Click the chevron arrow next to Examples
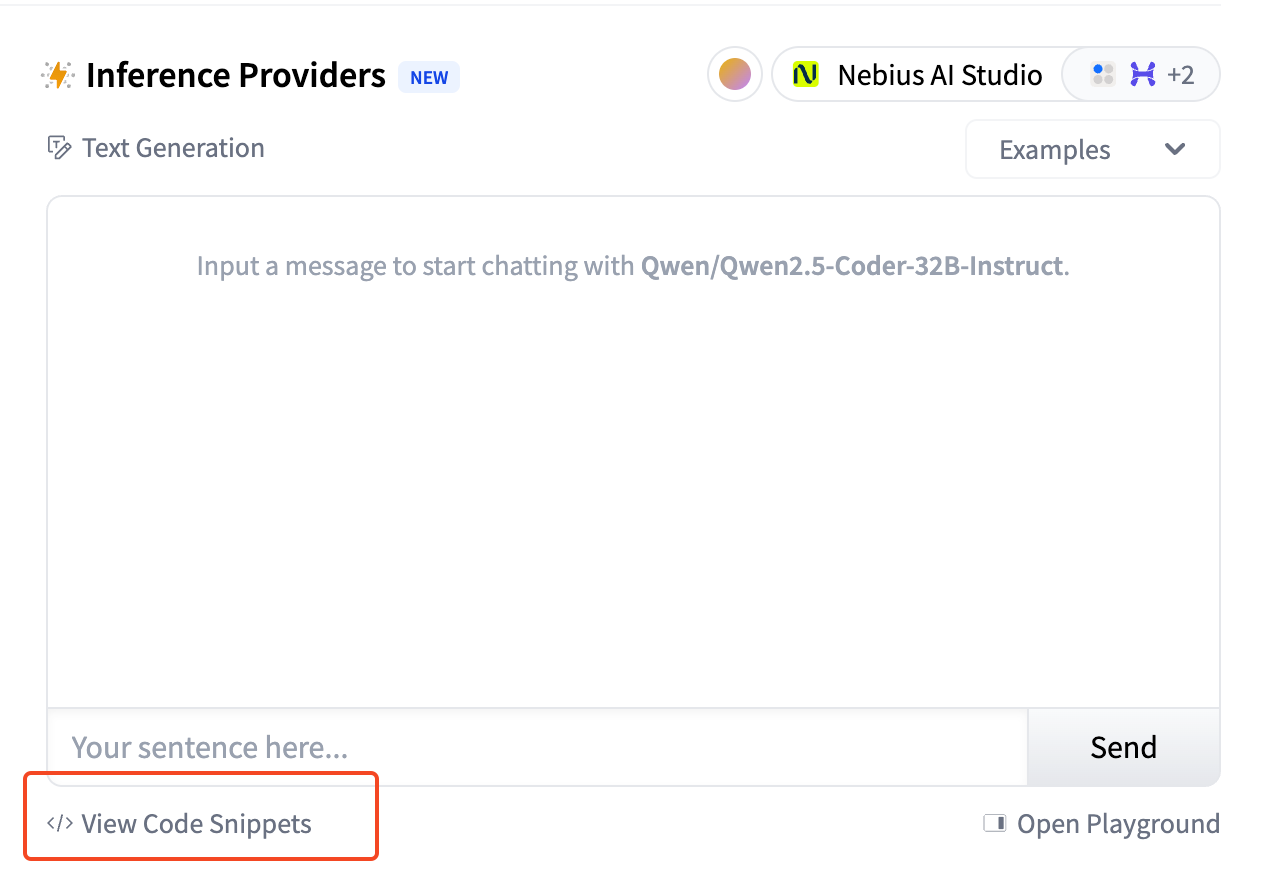Screen dimensions: 1264x870 click(x=1175, y=149)
